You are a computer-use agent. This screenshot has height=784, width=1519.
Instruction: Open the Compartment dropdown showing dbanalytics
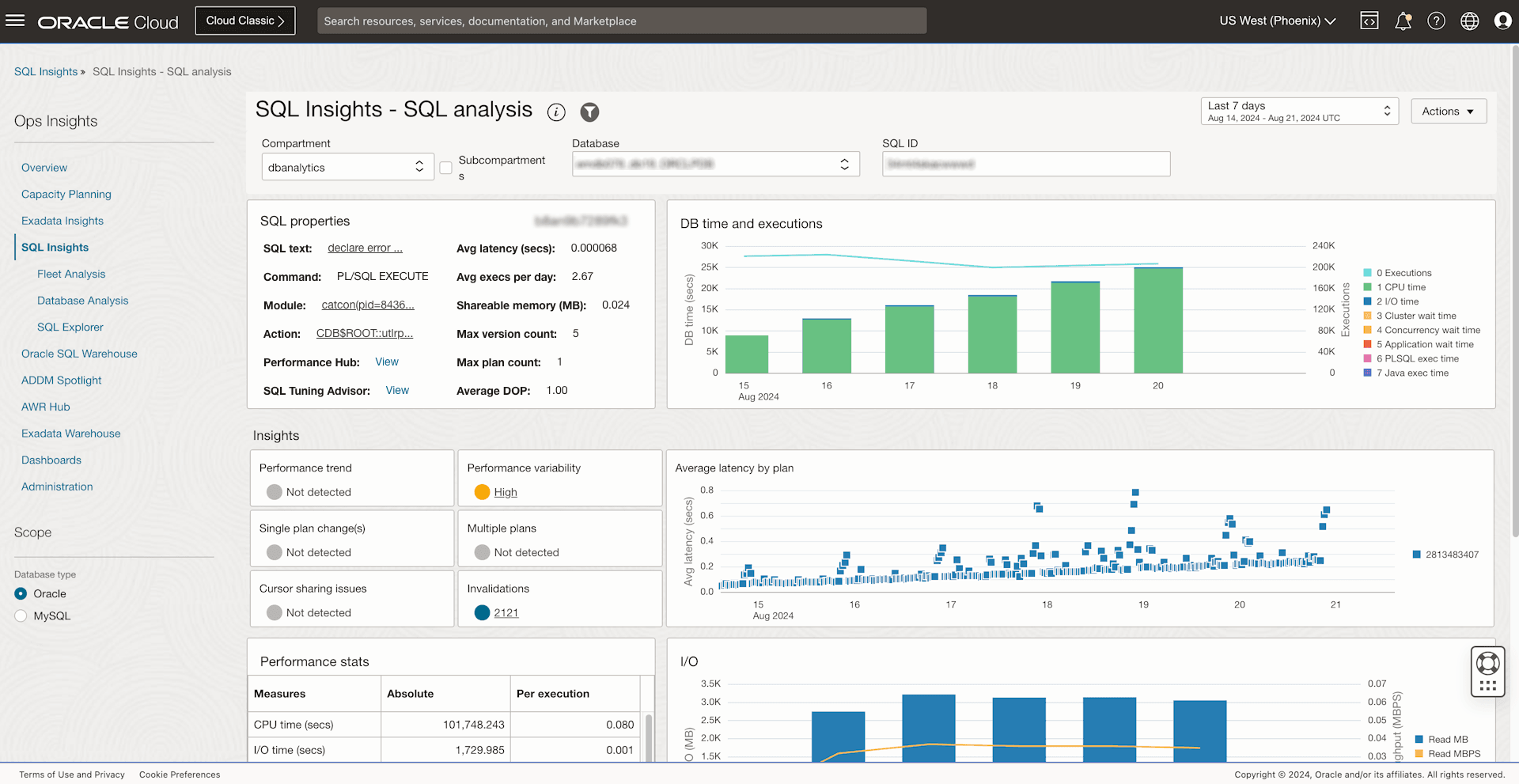347,167
